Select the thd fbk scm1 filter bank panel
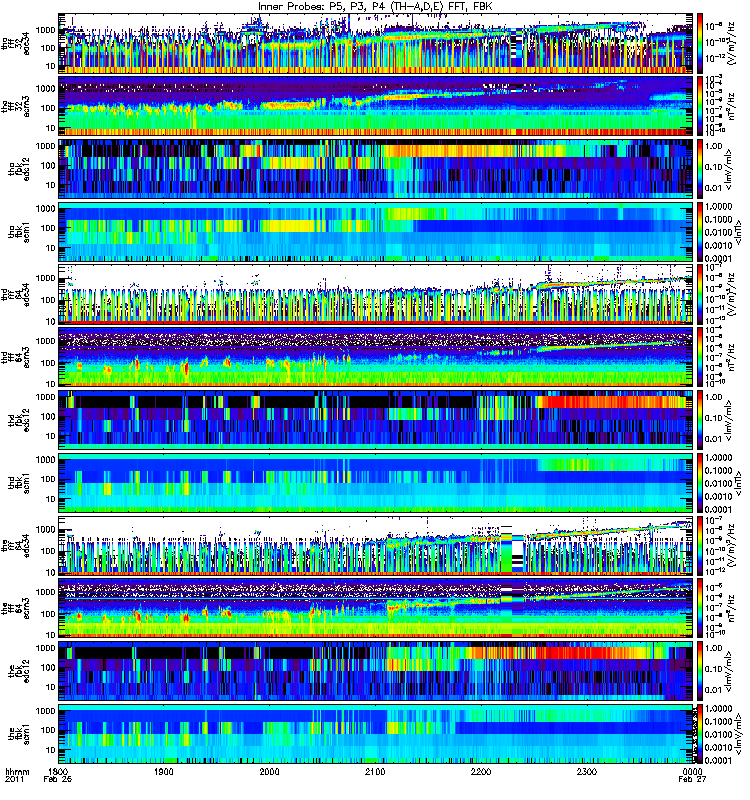The width and height of the screenshot is (750, 800). [x=375, y=483]
